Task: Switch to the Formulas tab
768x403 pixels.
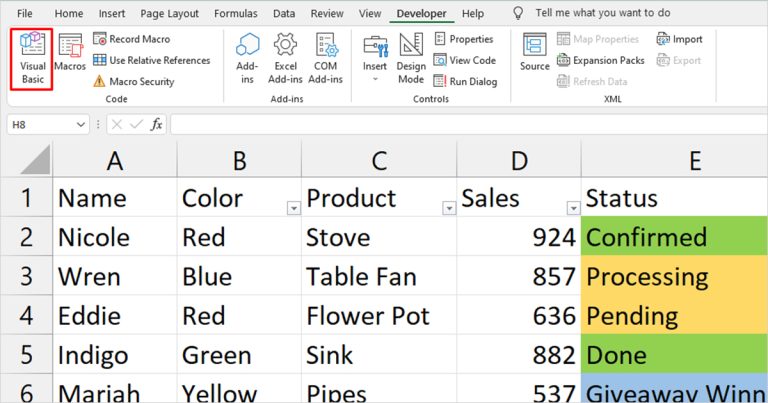Action: pyautogui.click(x=236, y=13)
